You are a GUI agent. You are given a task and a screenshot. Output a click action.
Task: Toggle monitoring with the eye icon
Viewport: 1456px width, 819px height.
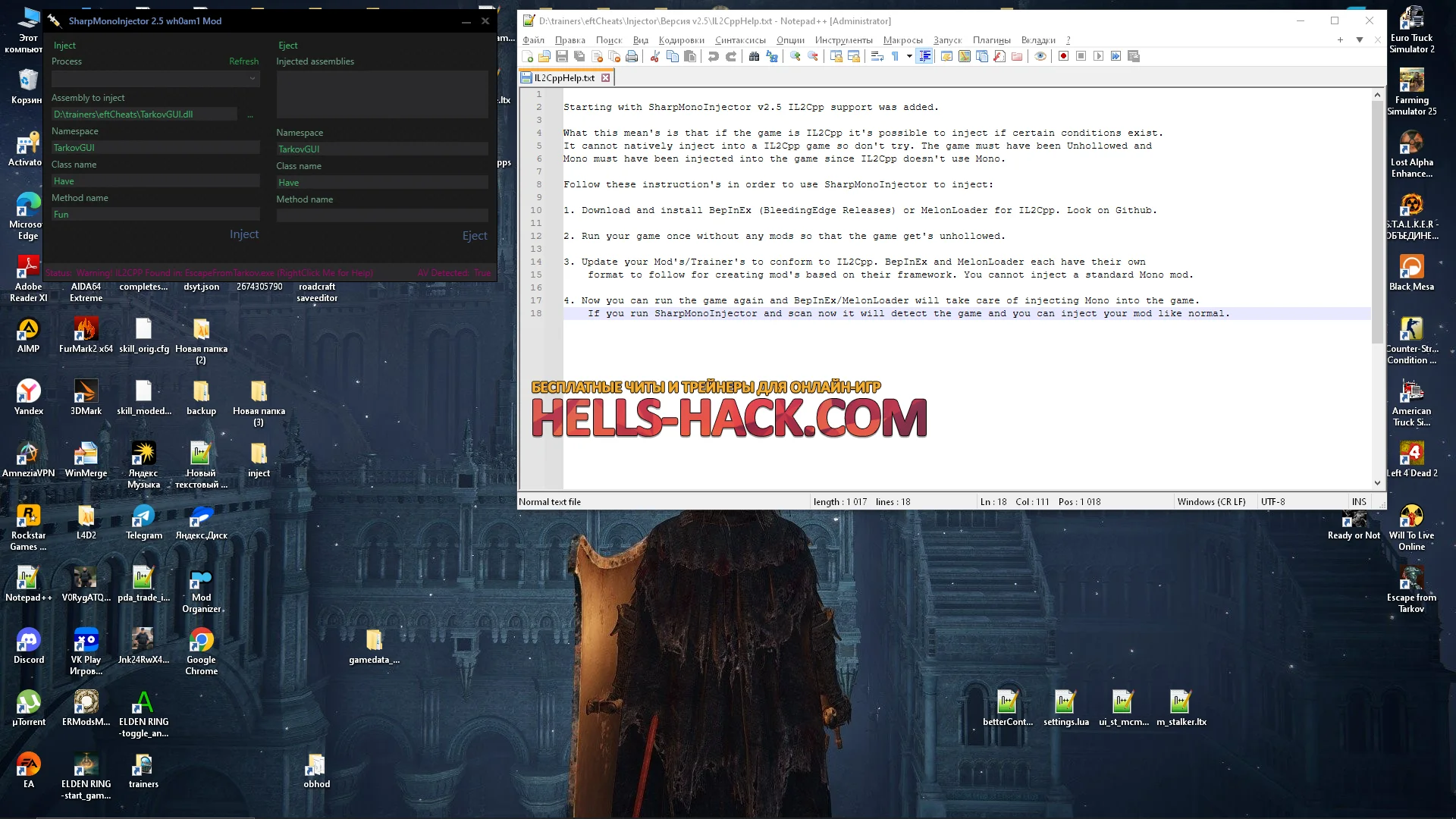pyautogui.click(x=1040, y=56)
